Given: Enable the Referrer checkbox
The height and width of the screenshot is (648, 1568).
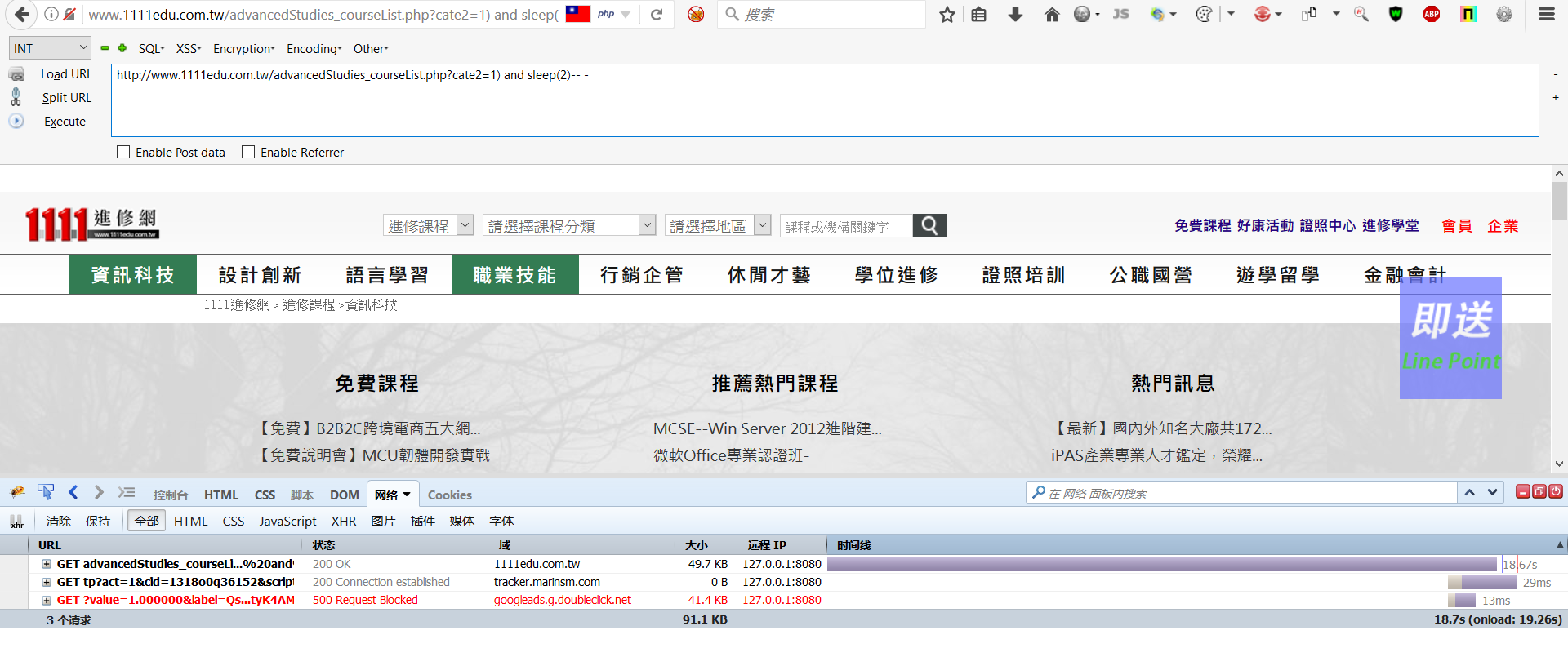Looking at the screenshot, I should (248, 152).
